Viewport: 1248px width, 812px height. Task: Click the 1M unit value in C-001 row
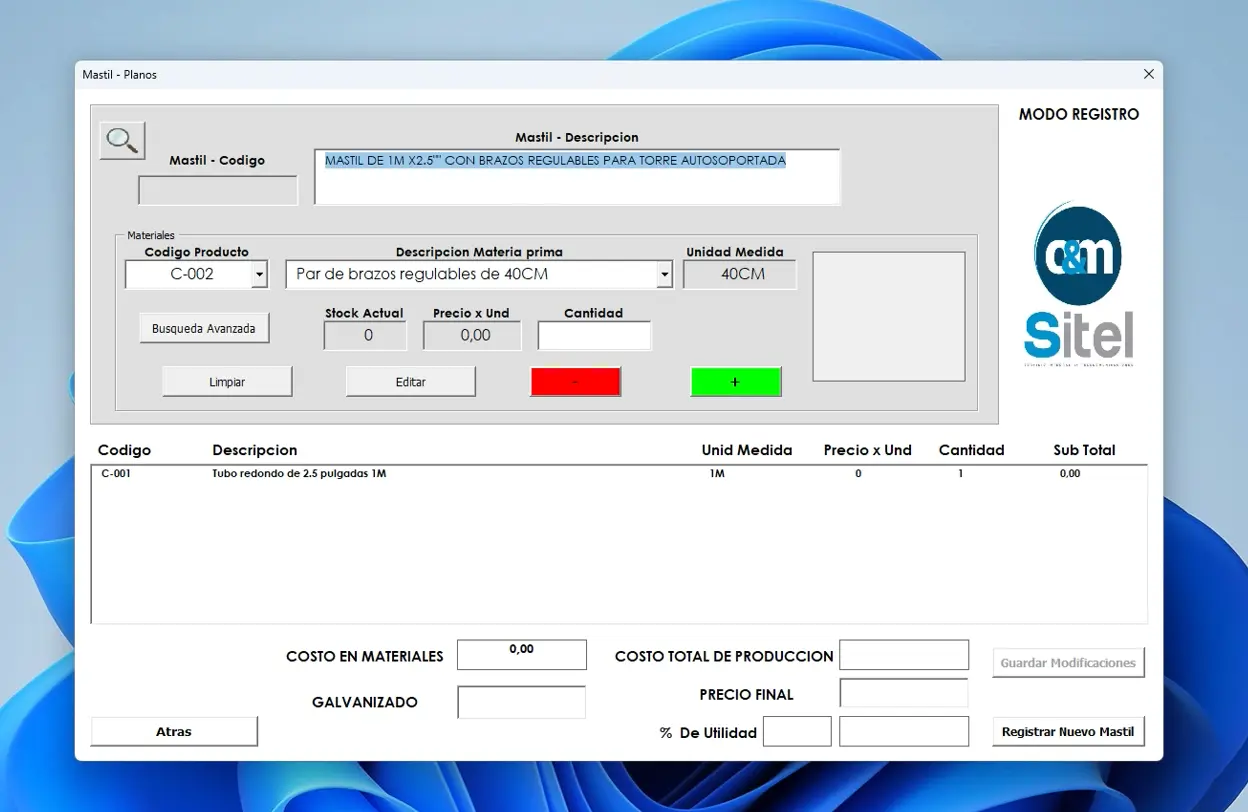click(x=717, y=474)
